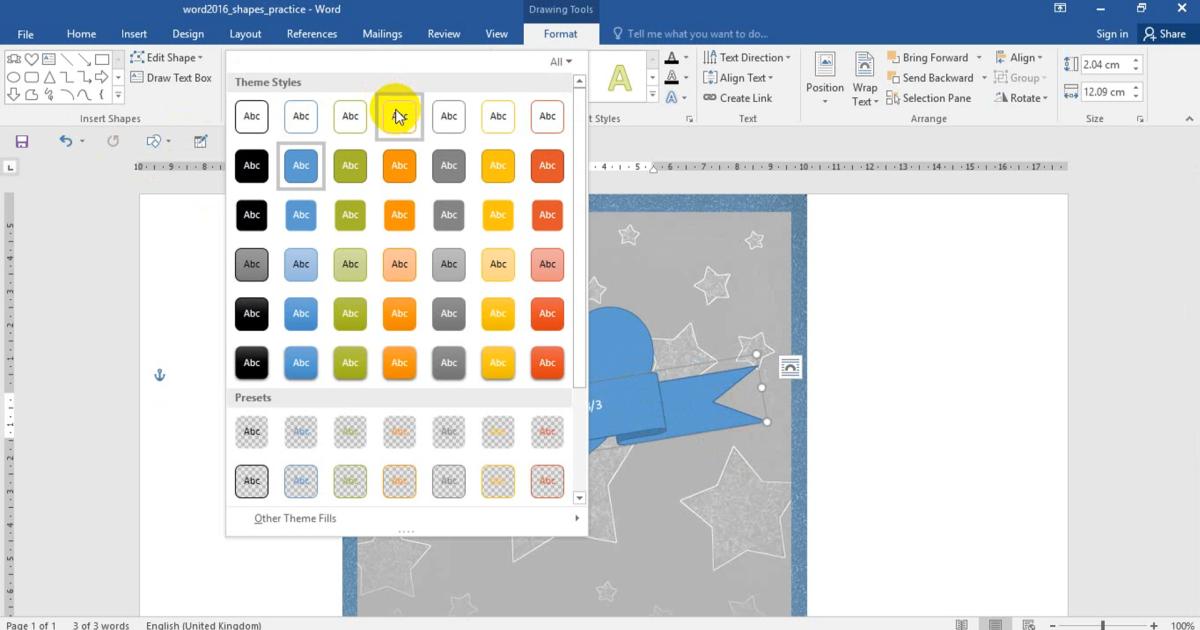Click the Create Link button
This screenshot has height=630, width=1200.
pyautogui.click(x=737, y=98)
